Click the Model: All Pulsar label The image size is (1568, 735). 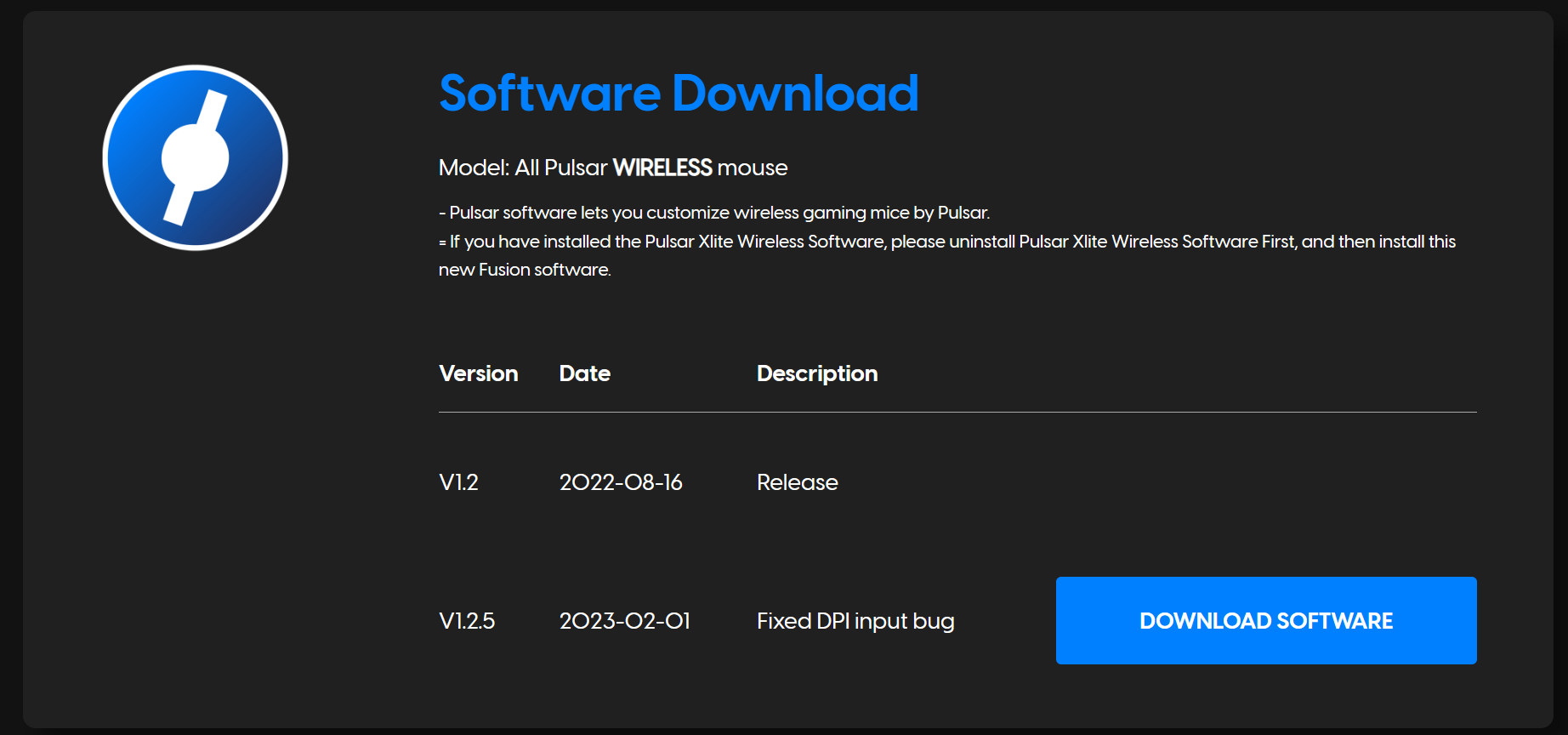522,168
